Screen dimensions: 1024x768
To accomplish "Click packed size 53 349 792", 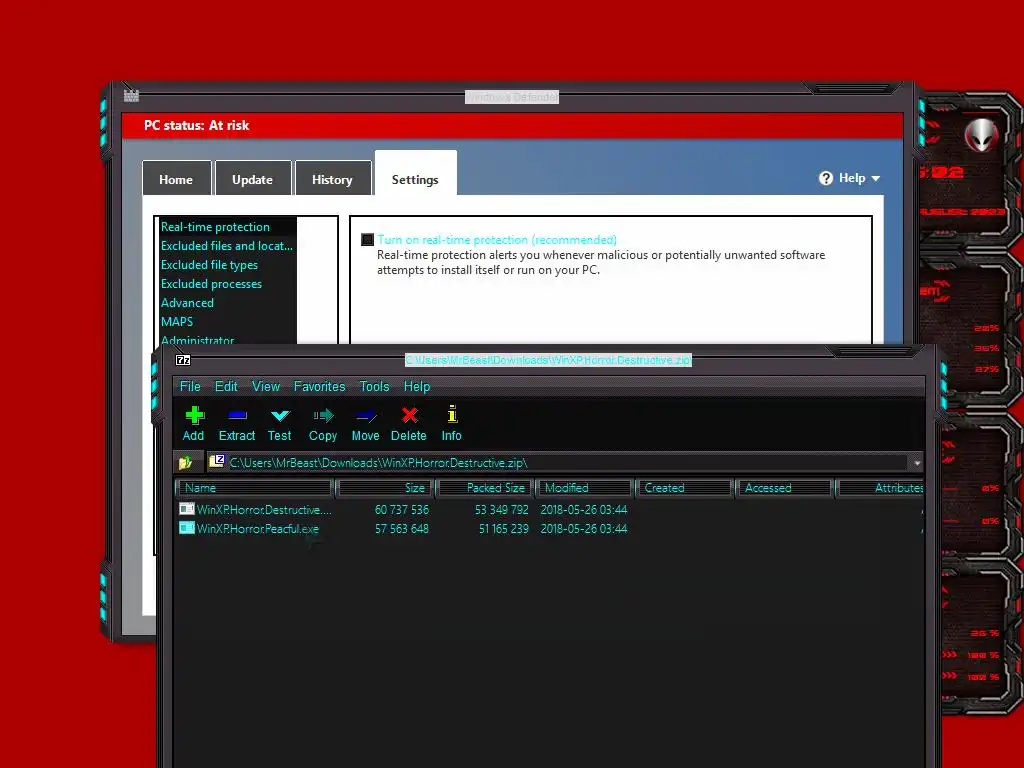I will 502,510.
